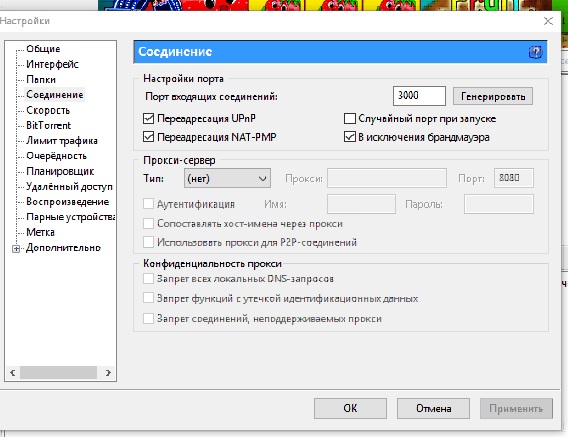Confirm settings with the OK button
The height and width of the screenshot is (437, 568).
click(350, 408)
